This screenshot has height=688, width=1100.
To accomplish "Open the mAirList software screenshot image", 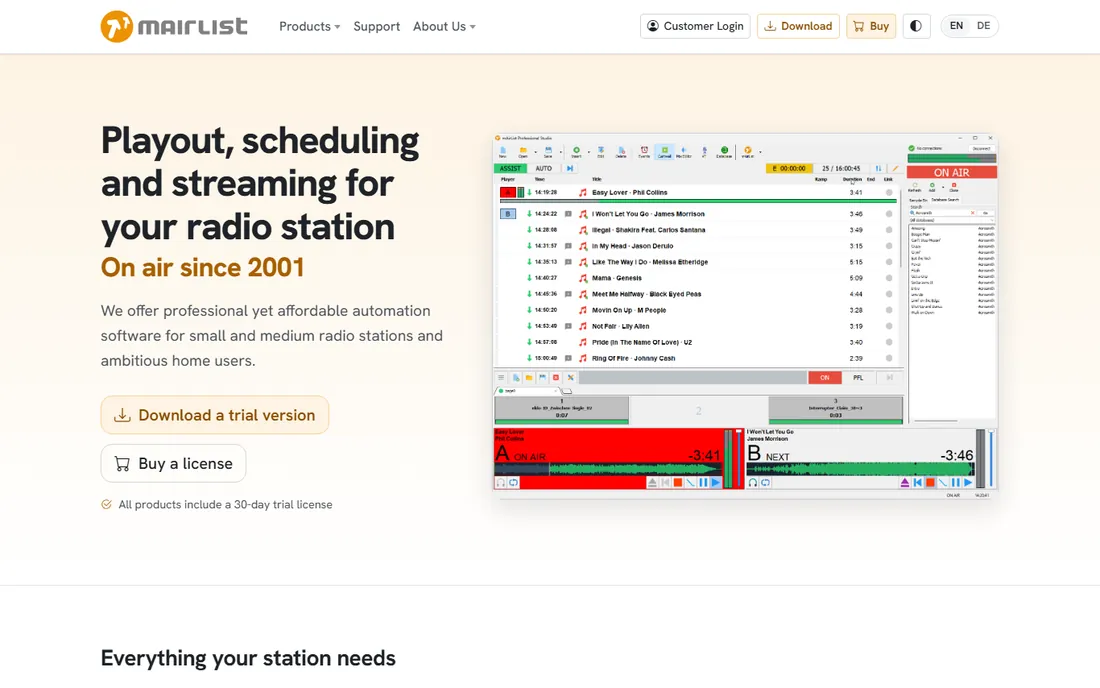I will [745, 316].
